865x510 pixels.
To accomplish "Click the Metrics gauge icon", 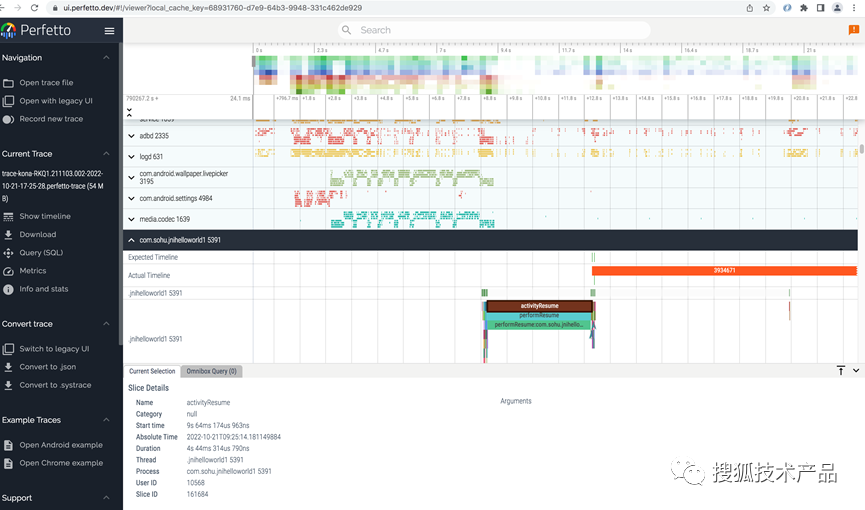I will tap(8, 271).
